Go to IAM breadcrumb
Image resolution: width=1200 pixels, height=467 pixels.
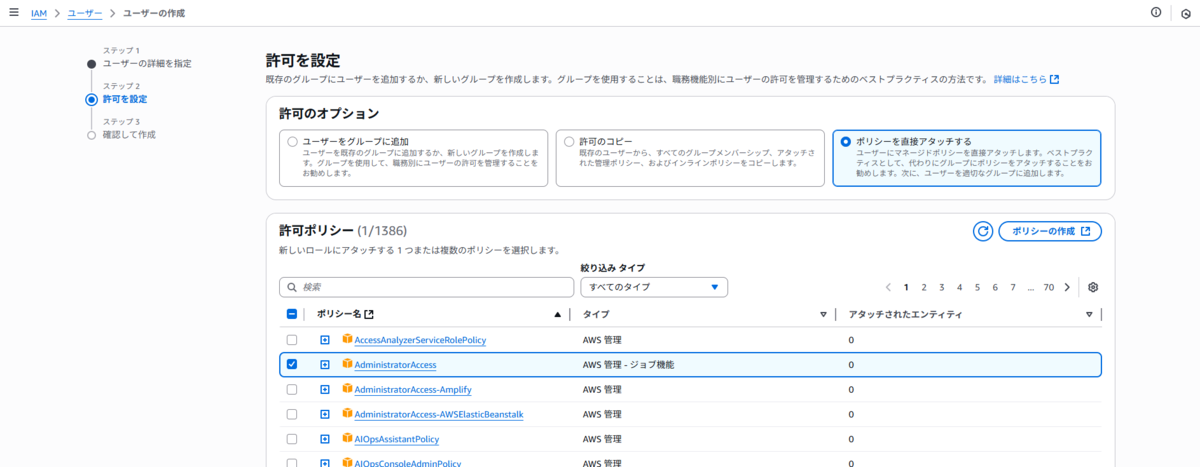39,13
